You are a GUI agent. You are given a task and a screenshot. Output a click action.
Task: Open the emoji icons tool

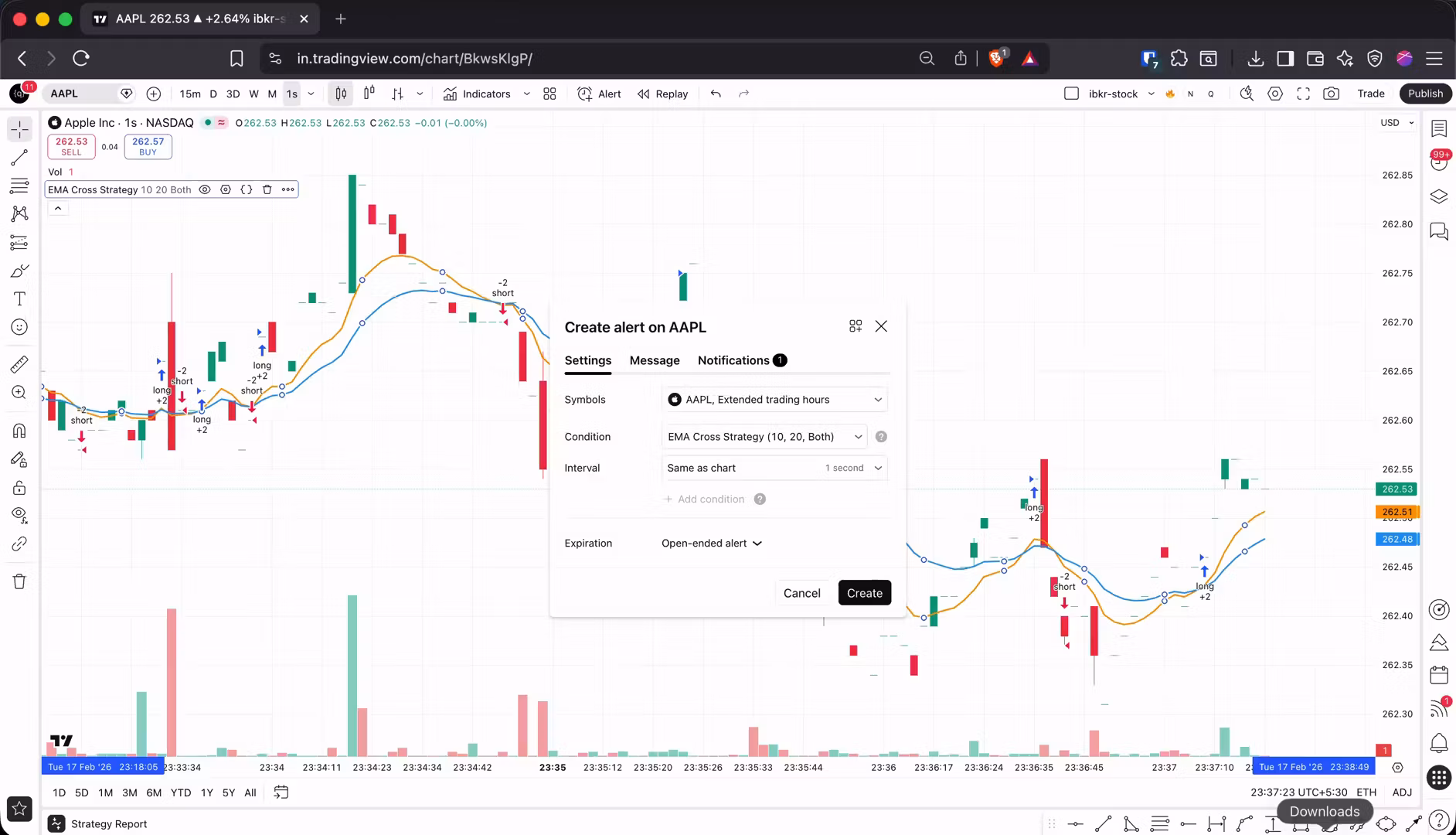point(20,327)
